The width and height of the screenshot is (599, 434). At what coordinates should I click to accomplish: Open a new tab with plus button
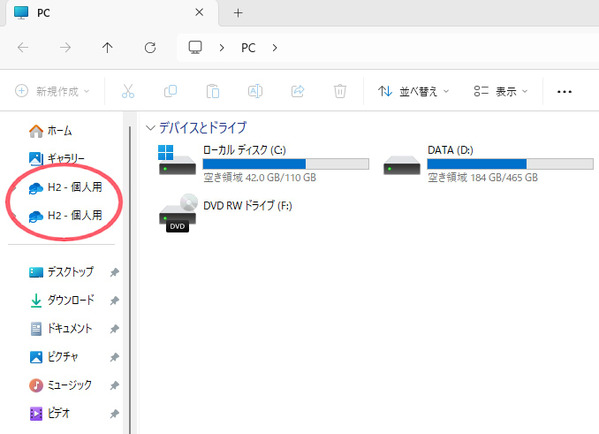point(238,13)
